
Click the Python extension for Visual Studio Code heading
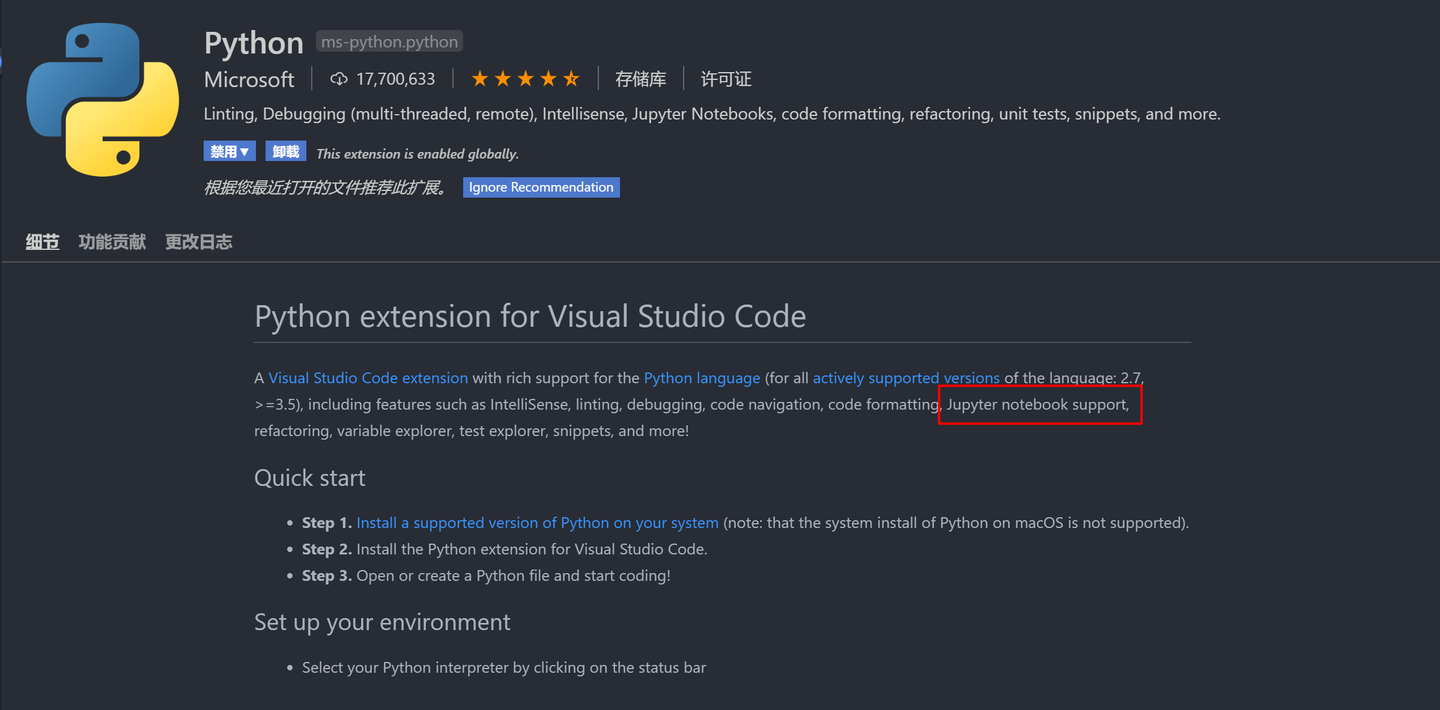(x=530, y=317)
